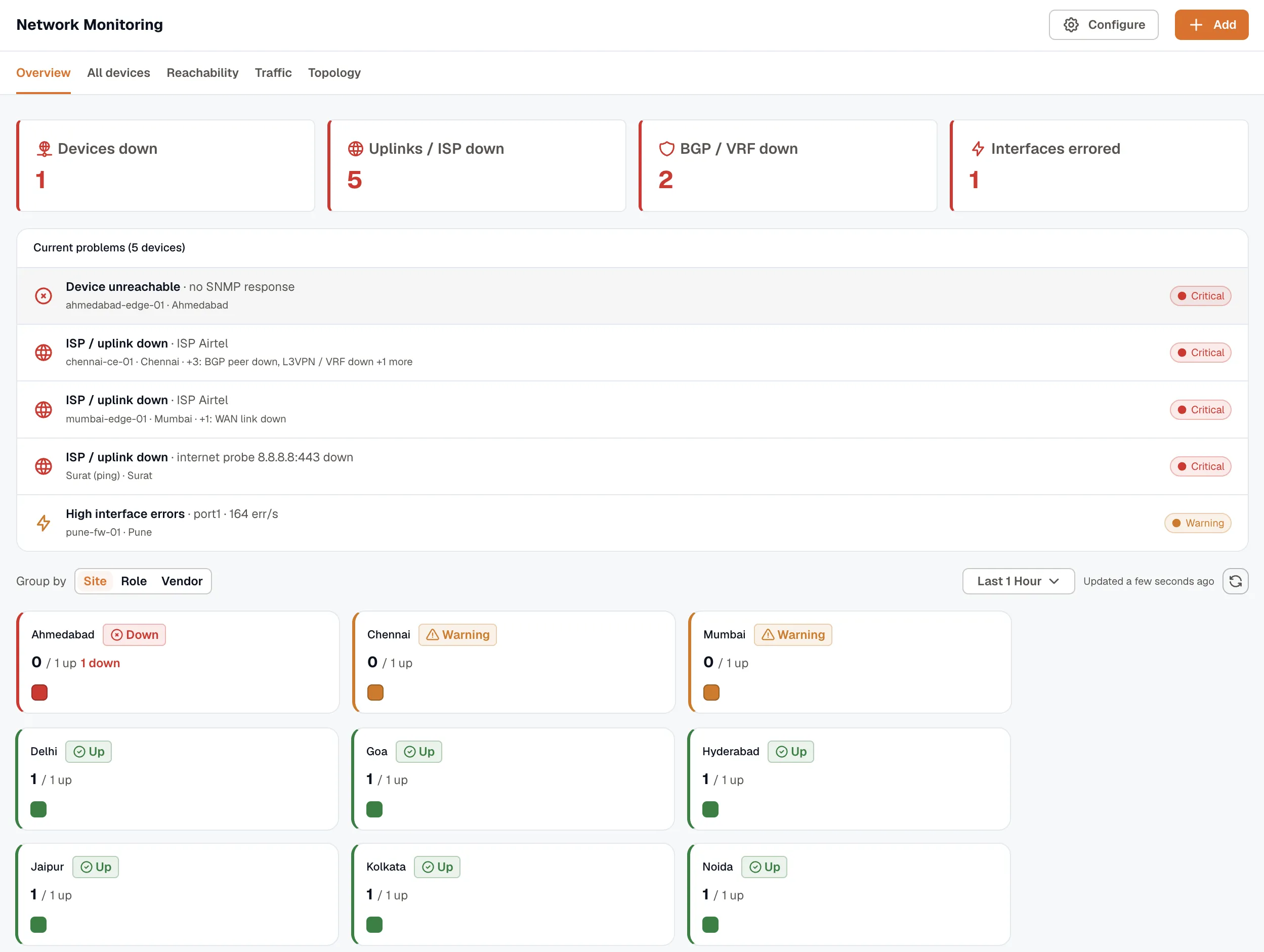Open the Device unreachable ahmedabad-edge-01 problem row

632,296
